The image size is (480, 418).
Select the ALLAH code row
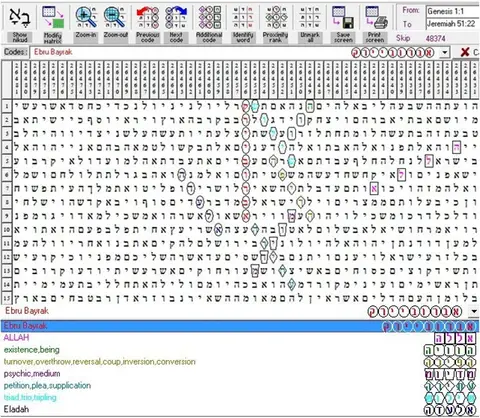(x=240, y=338)
